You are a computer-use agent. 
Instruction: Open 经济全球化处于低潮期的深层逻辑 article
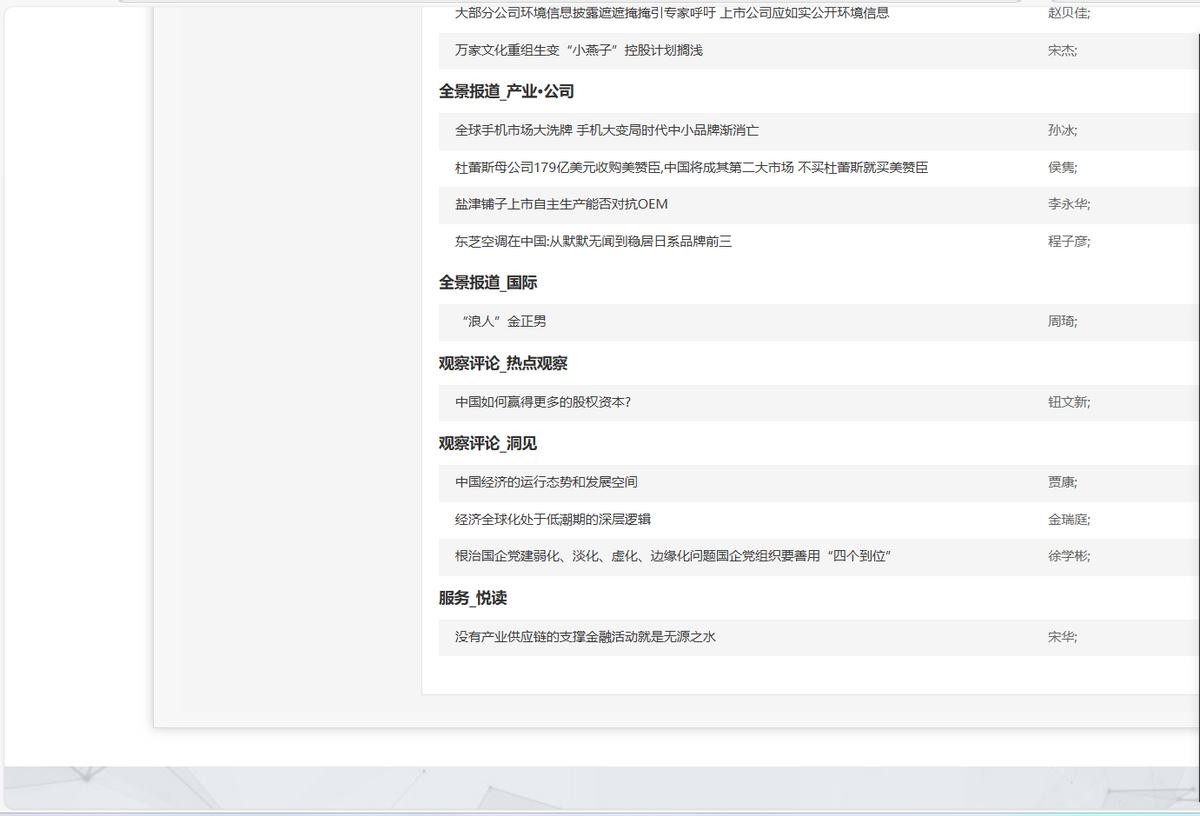coord(553,520)
